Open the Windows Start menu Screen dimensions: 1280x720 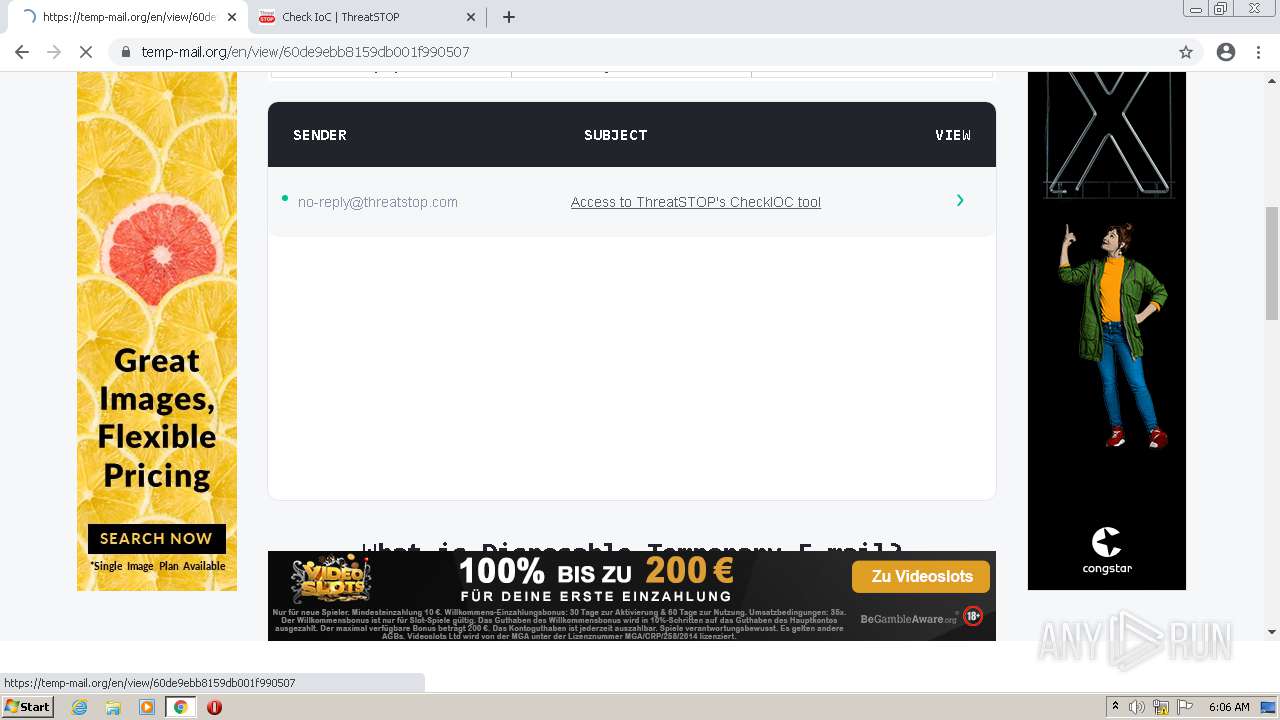[27, 707]
